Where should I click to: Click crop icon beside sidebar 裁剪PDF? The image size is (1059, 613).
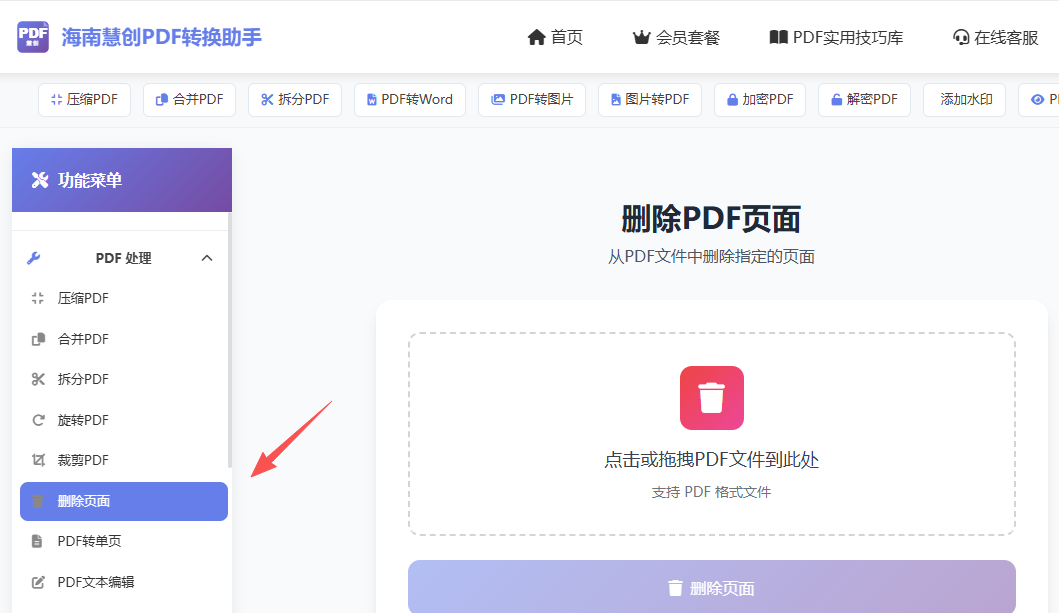(x=38, y=460)
